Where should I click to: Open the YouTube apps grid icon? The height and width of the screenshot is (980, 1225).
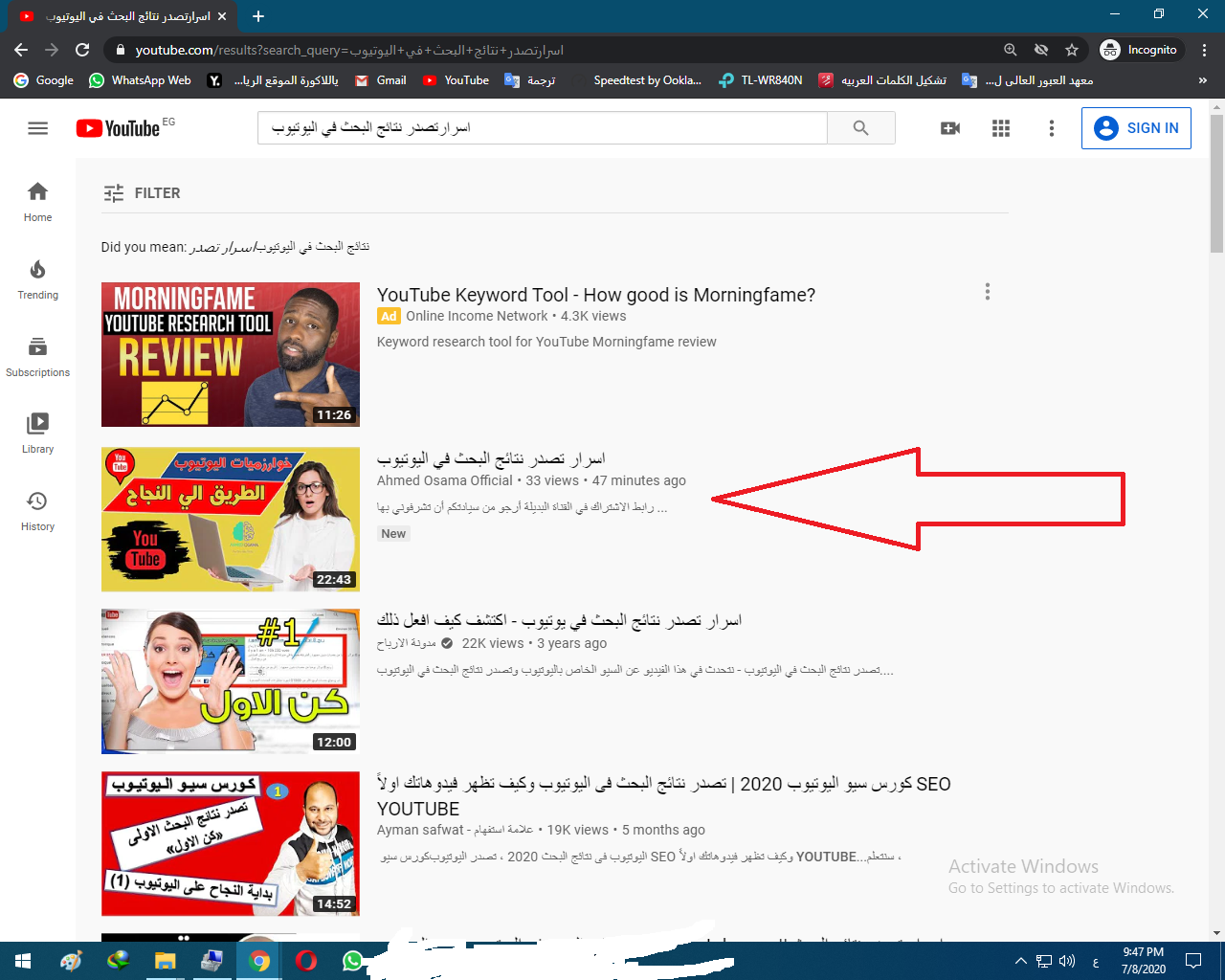click(1001, 128)
